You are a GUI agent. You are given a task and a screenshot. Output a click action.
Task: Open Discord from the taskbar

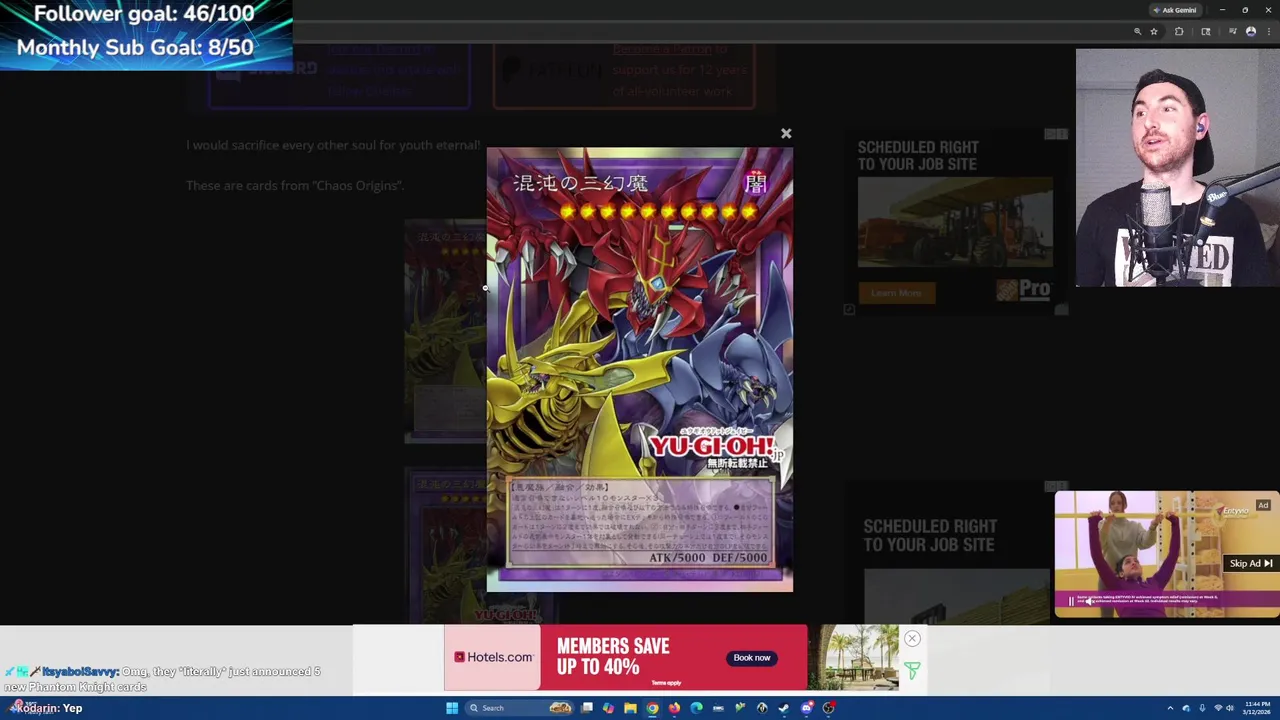pos(806,708)
